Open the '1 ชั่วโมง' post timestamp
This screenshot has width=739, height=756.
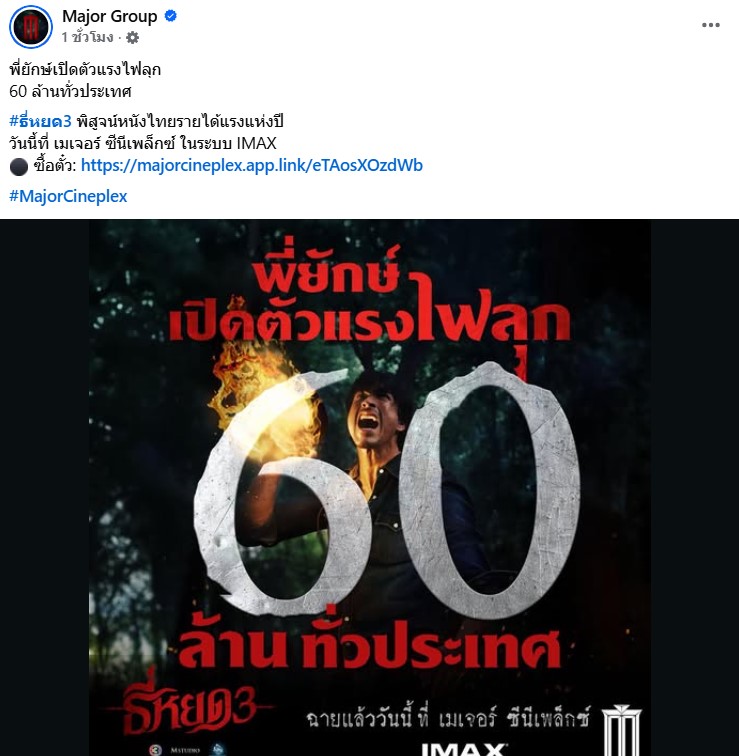point(87,37)
